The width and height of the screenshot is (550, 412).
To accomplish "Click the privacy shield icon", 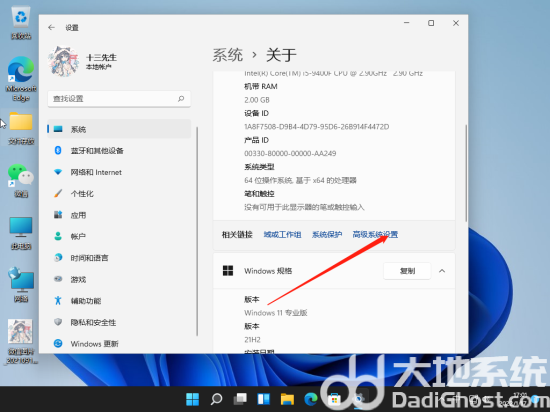I will (58, 322).
